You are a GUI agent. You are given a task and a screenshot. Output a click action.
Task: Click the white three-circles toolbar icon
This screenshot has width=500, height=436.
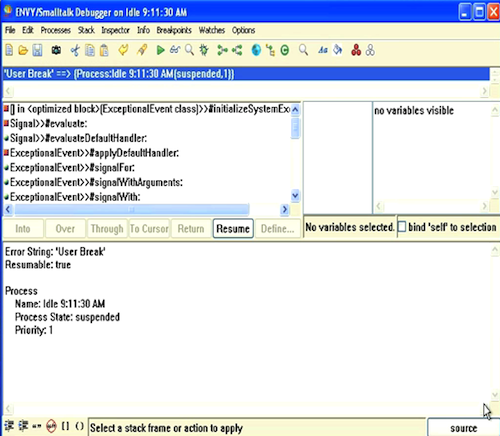pos(370,51)
